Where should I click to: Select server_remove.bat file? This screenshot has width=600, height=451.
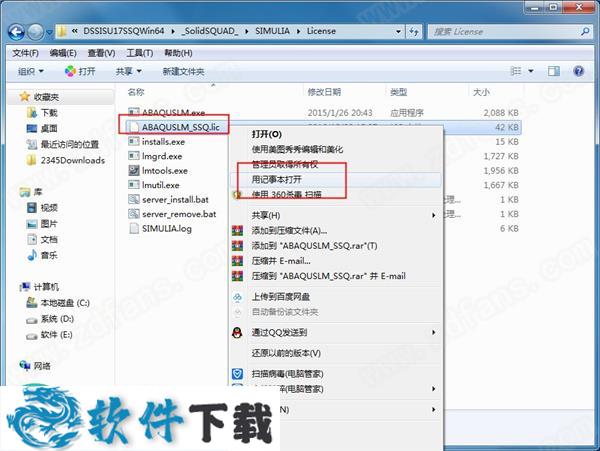179,214
